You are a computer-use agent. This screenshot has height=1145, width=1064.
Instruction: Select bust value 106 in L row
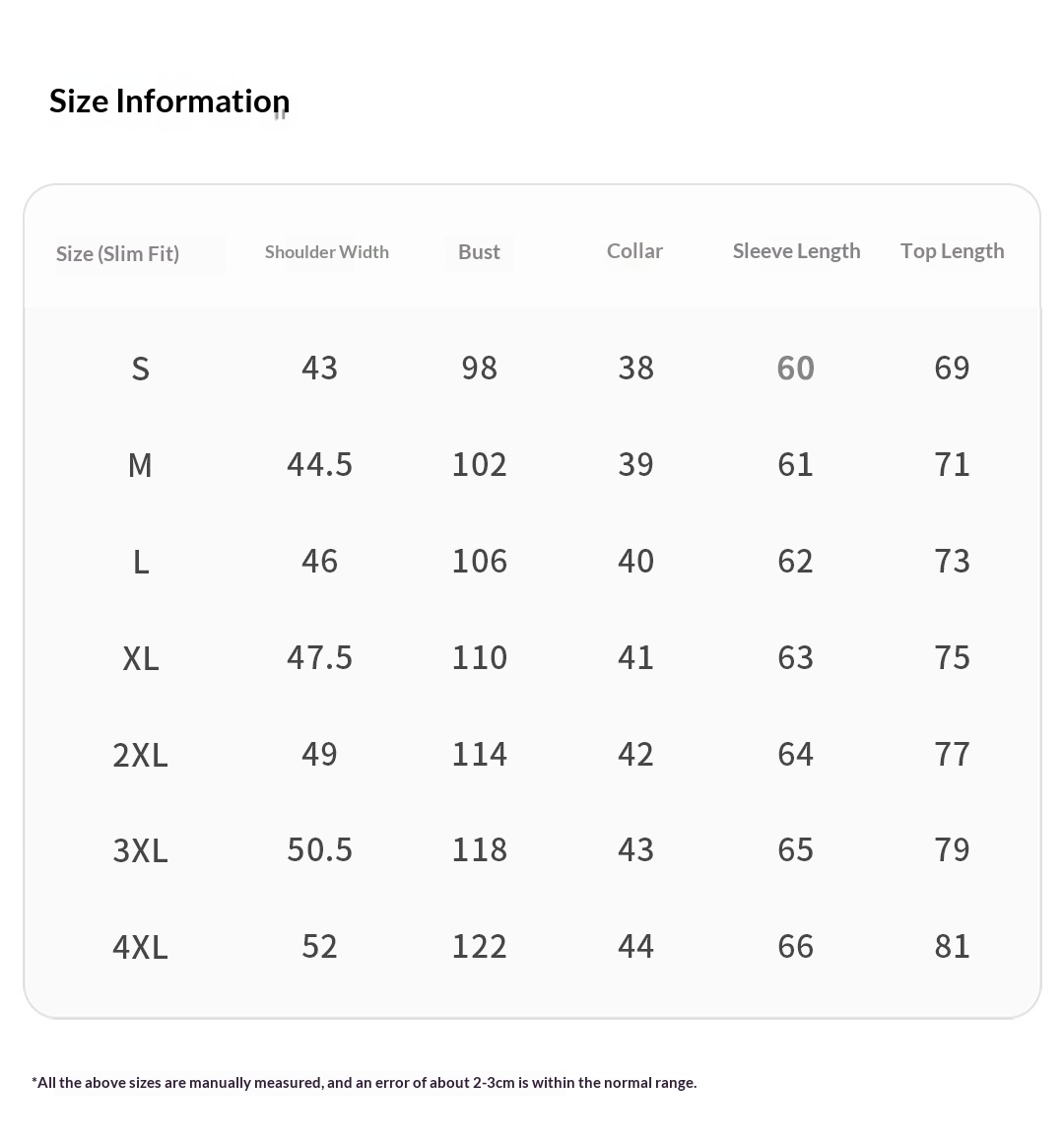[x=479, y=561]
